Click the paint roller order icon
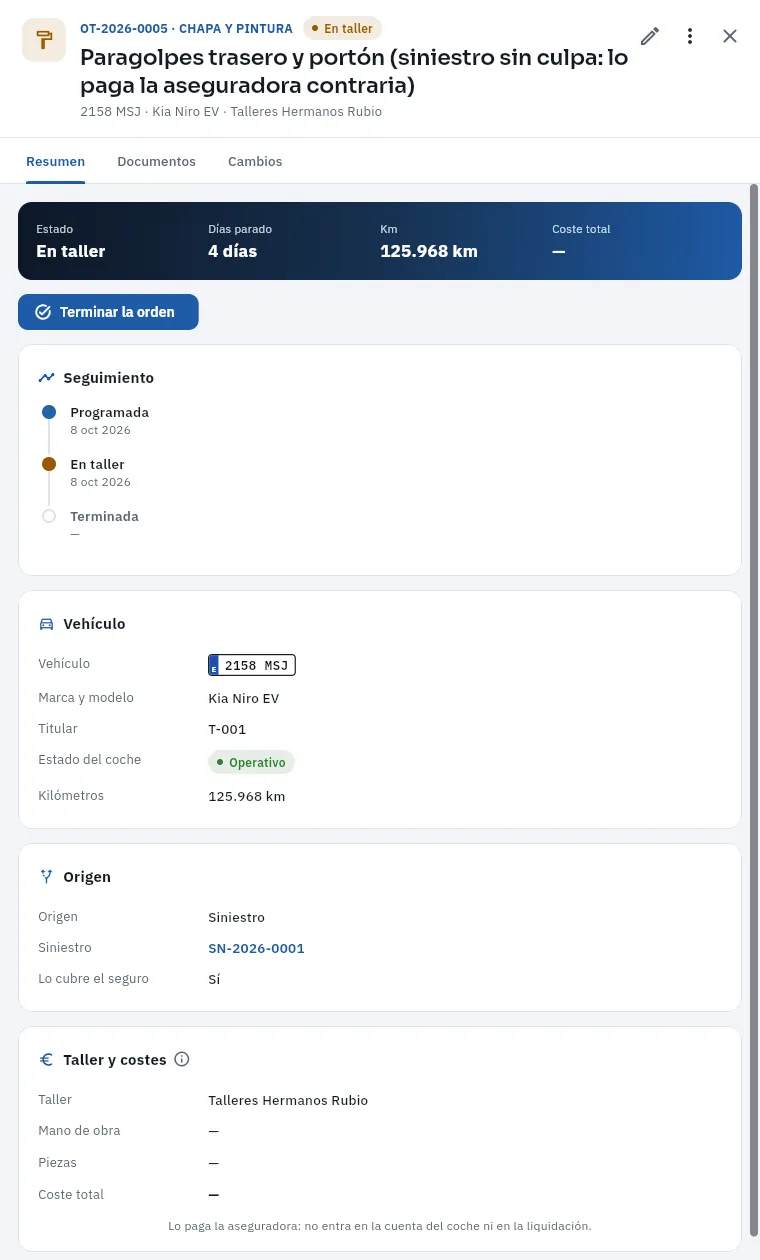The height and width of the screenshot is (1260, 760). coord(44,40)
